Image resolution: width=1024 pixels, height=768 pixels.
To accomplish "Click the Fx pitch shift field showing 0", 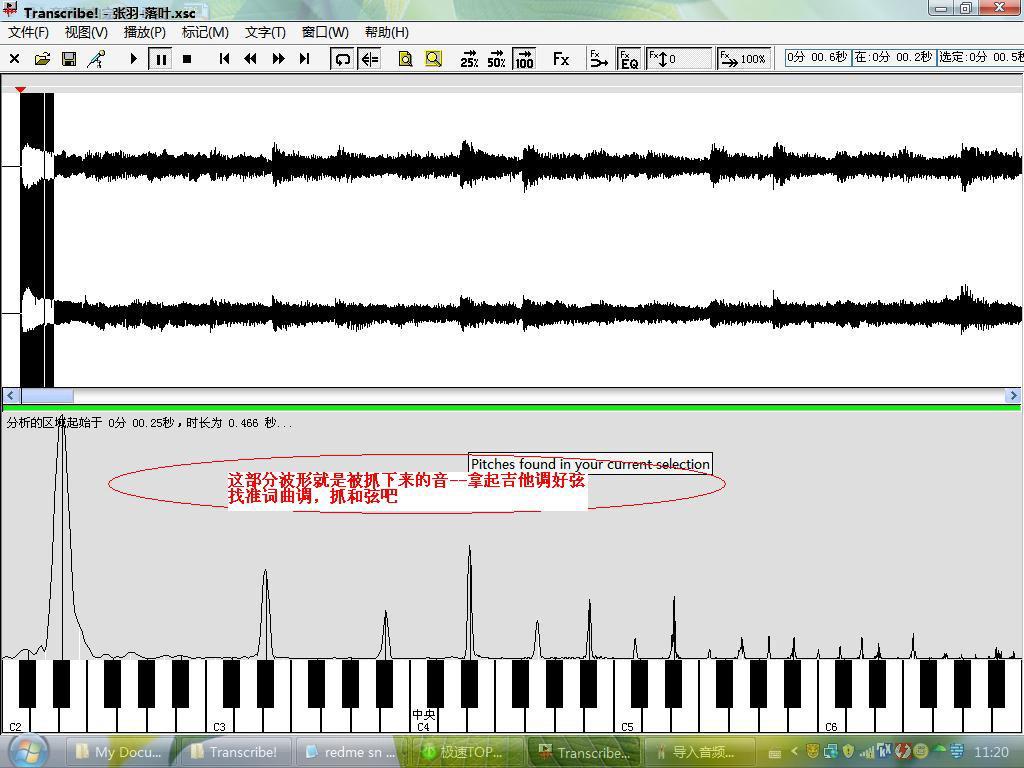I will click(x=679, y=59).
